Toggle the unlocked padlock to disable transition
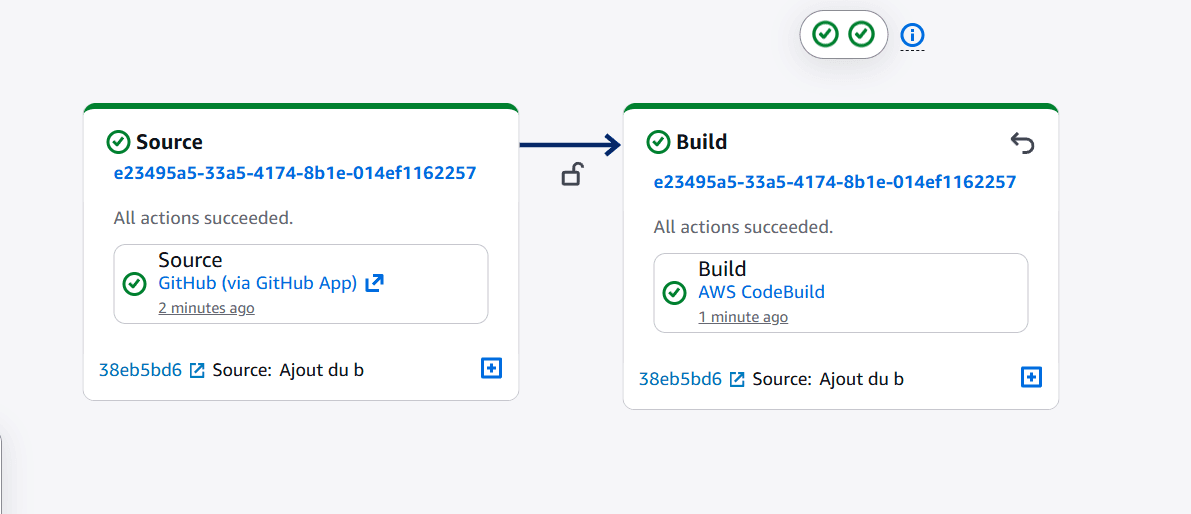This screenshot has width=1191, height=514. point(571,176)
